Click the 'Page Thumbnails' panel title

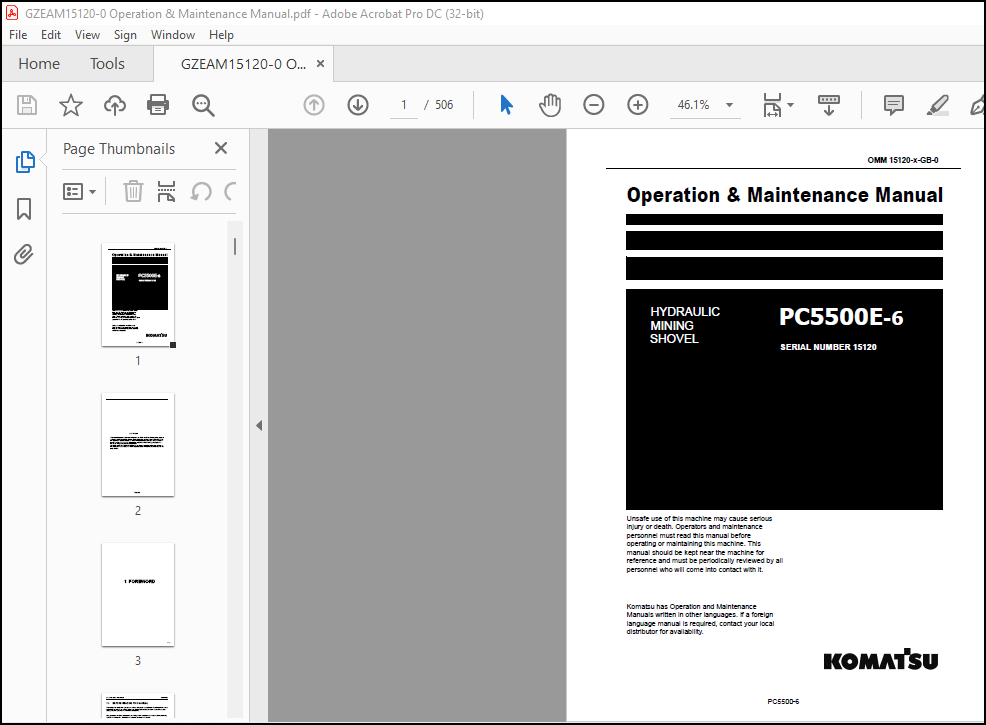(119, 149)
